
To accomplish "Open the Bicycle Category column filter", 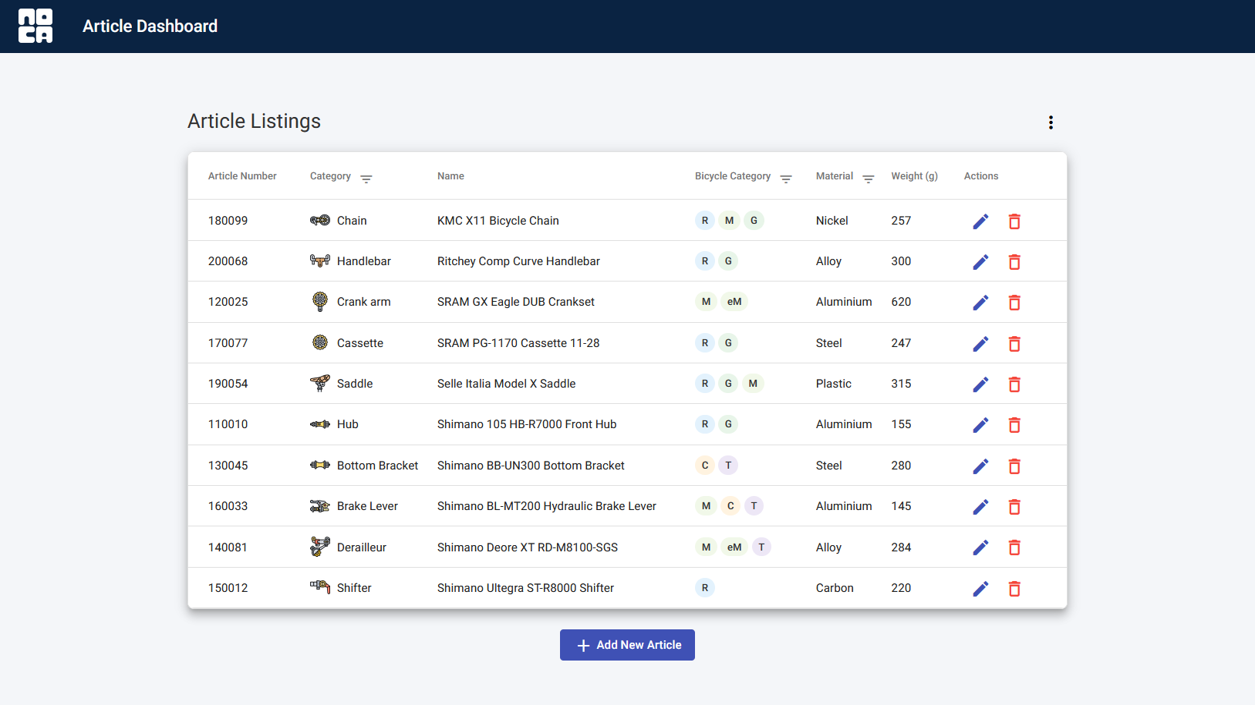I will [786, 179].
